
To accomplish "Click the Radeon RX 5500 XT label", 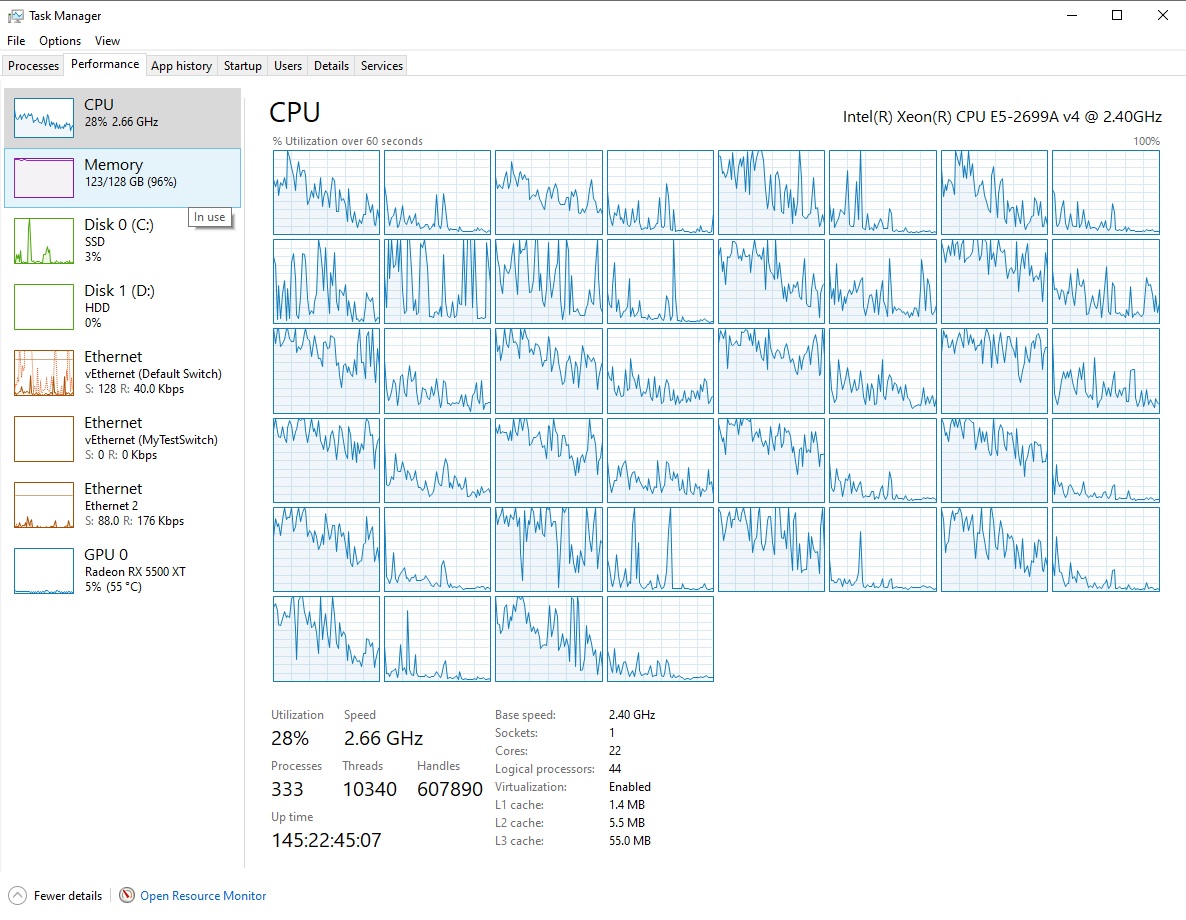I will 135,572.
